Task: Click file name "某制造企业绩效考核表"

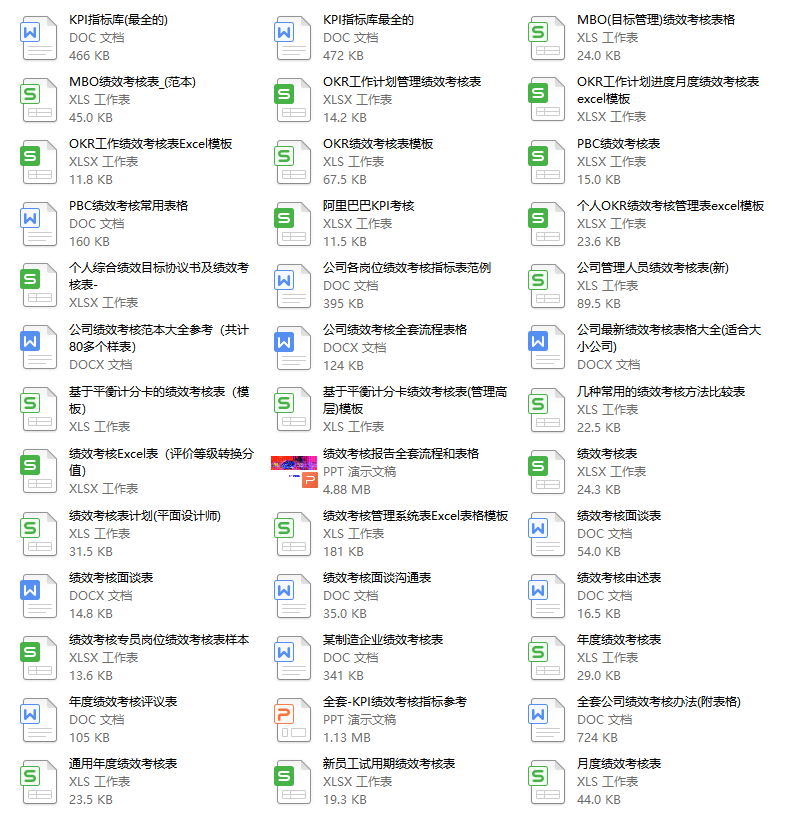Action: pos(383,640)
